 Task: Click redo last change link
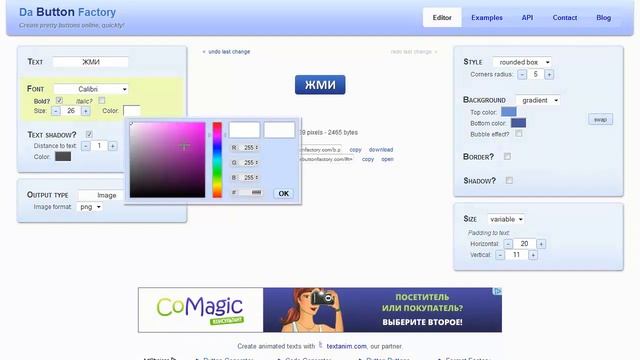(x=411, y=52)
